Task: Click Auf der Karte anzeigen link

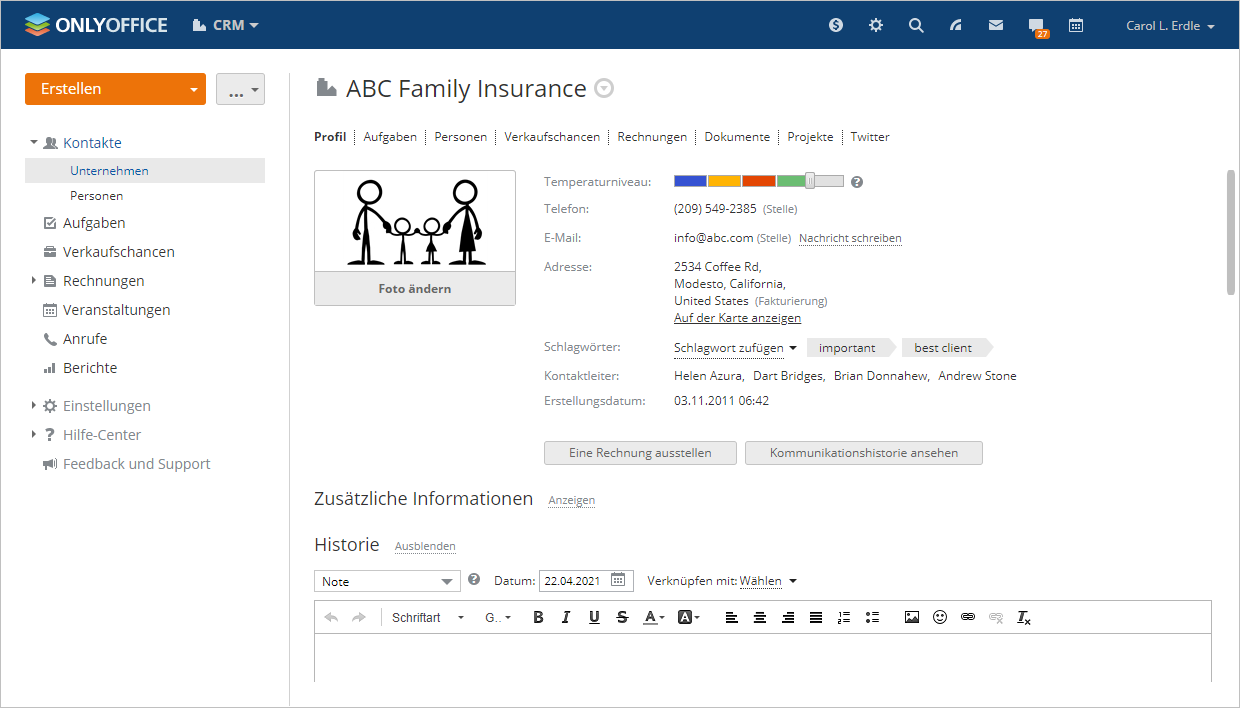Action: pyautogui.click(x=737, y=318)
